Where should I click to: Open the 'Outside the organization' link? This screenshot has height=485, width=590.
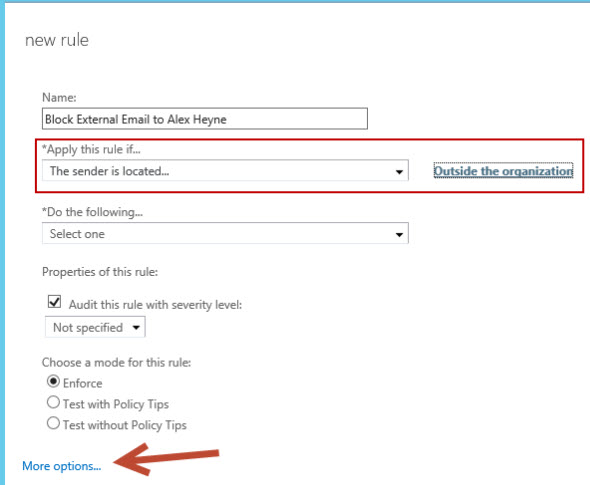tap(503, 171)
